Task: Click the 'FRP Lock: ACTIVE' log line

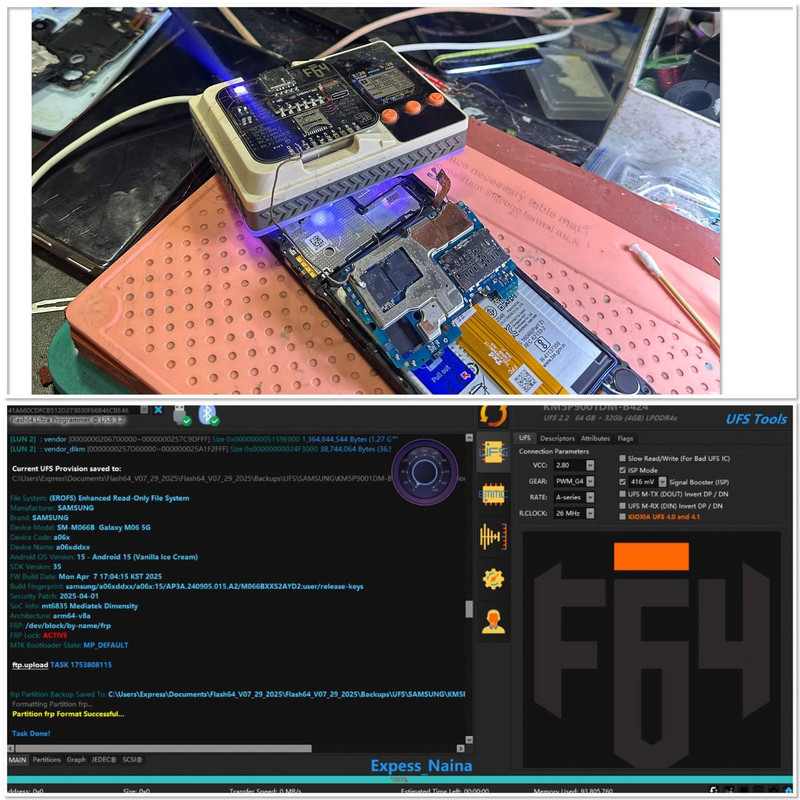Action: 39,635
